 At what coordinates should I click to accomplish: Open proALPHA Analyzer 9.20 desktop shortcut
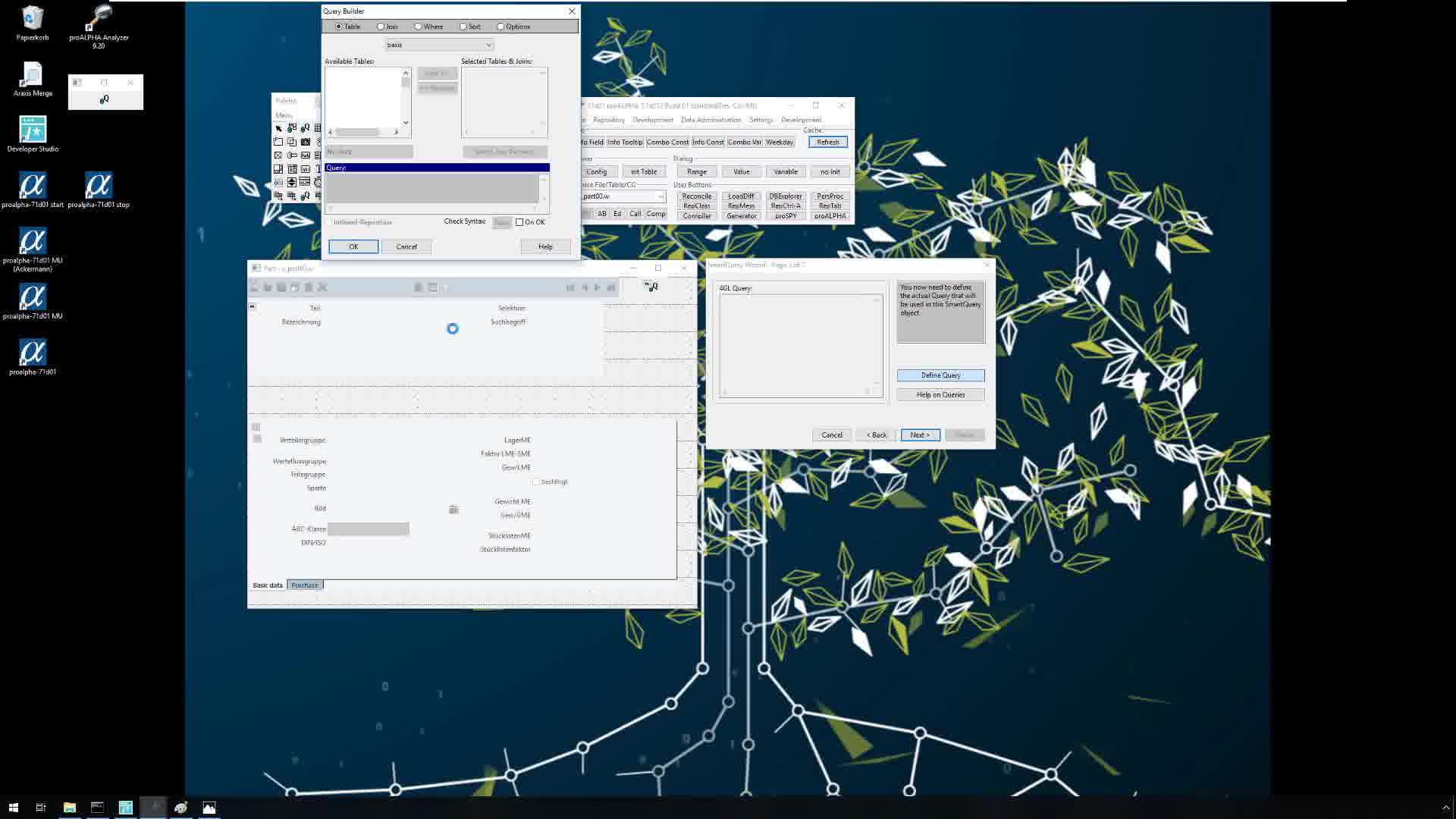pyautogui.click(x=99, y=26)
